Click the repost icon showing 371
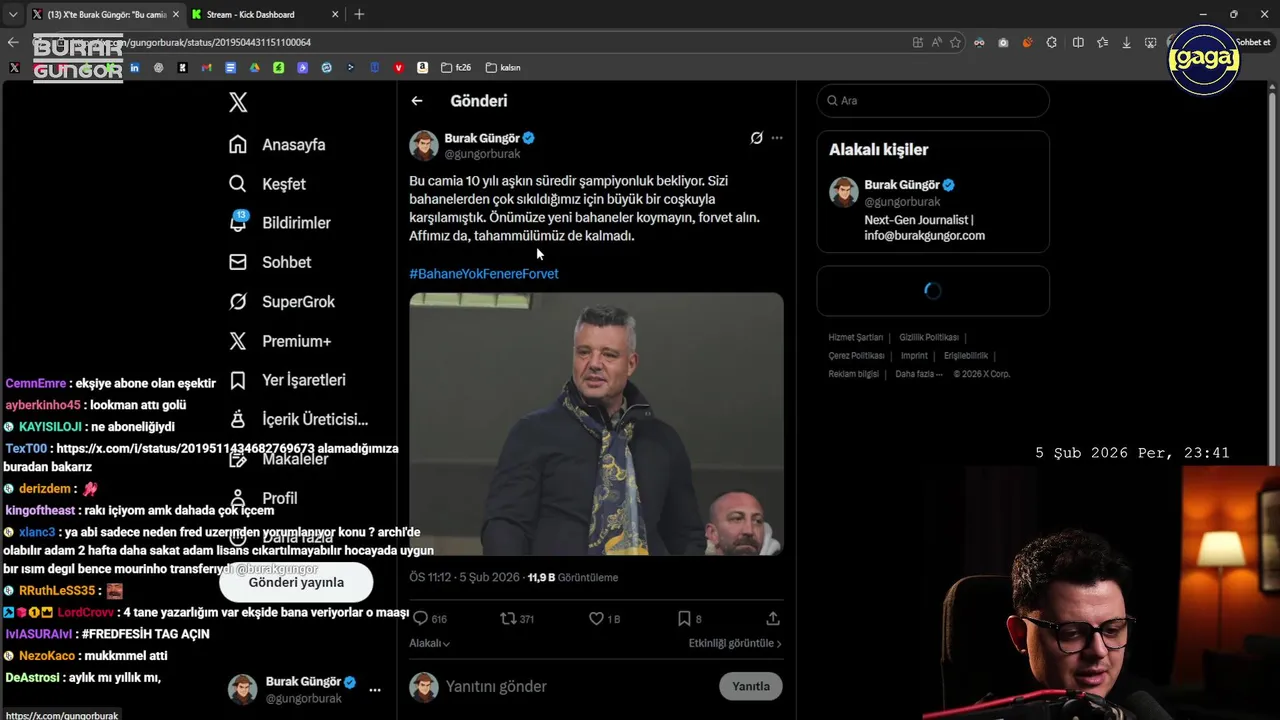Screen dimensions: 1280x720 (x=517, y=619)
